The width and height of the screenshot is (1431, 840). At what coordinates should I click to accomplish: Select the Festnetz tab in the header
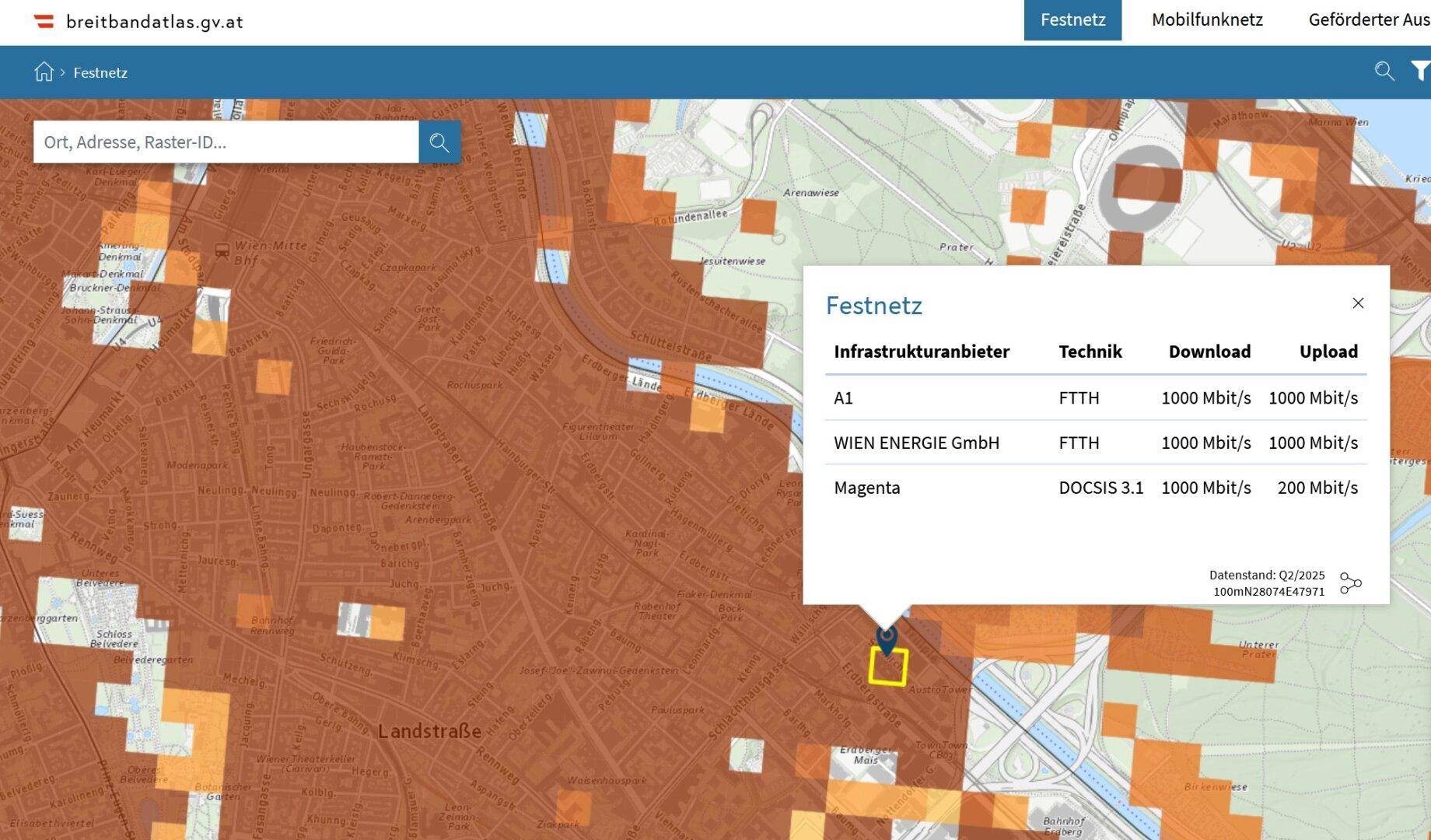click(1072, 20)
